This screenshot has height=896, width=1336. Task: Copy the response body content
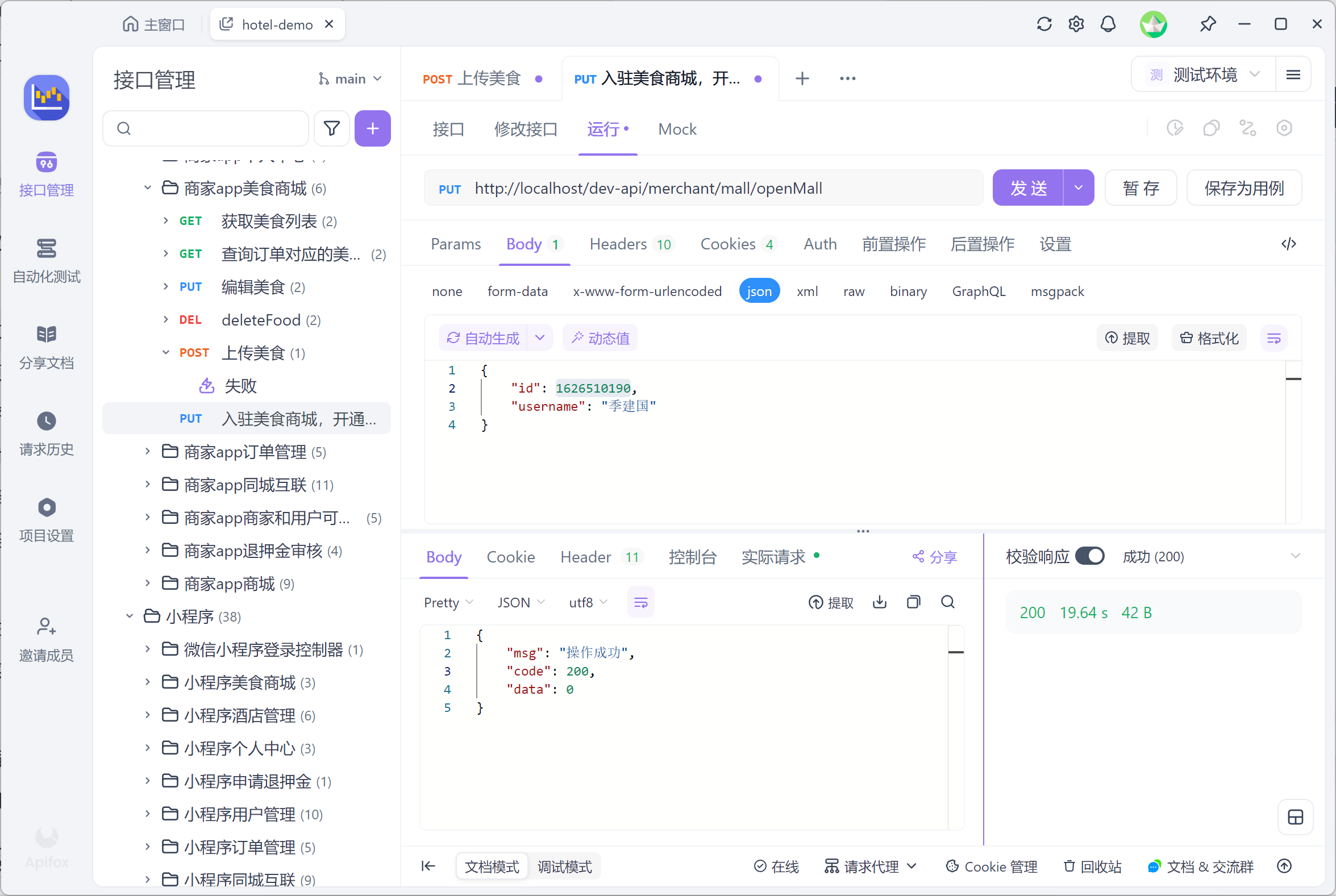point(913,602)
